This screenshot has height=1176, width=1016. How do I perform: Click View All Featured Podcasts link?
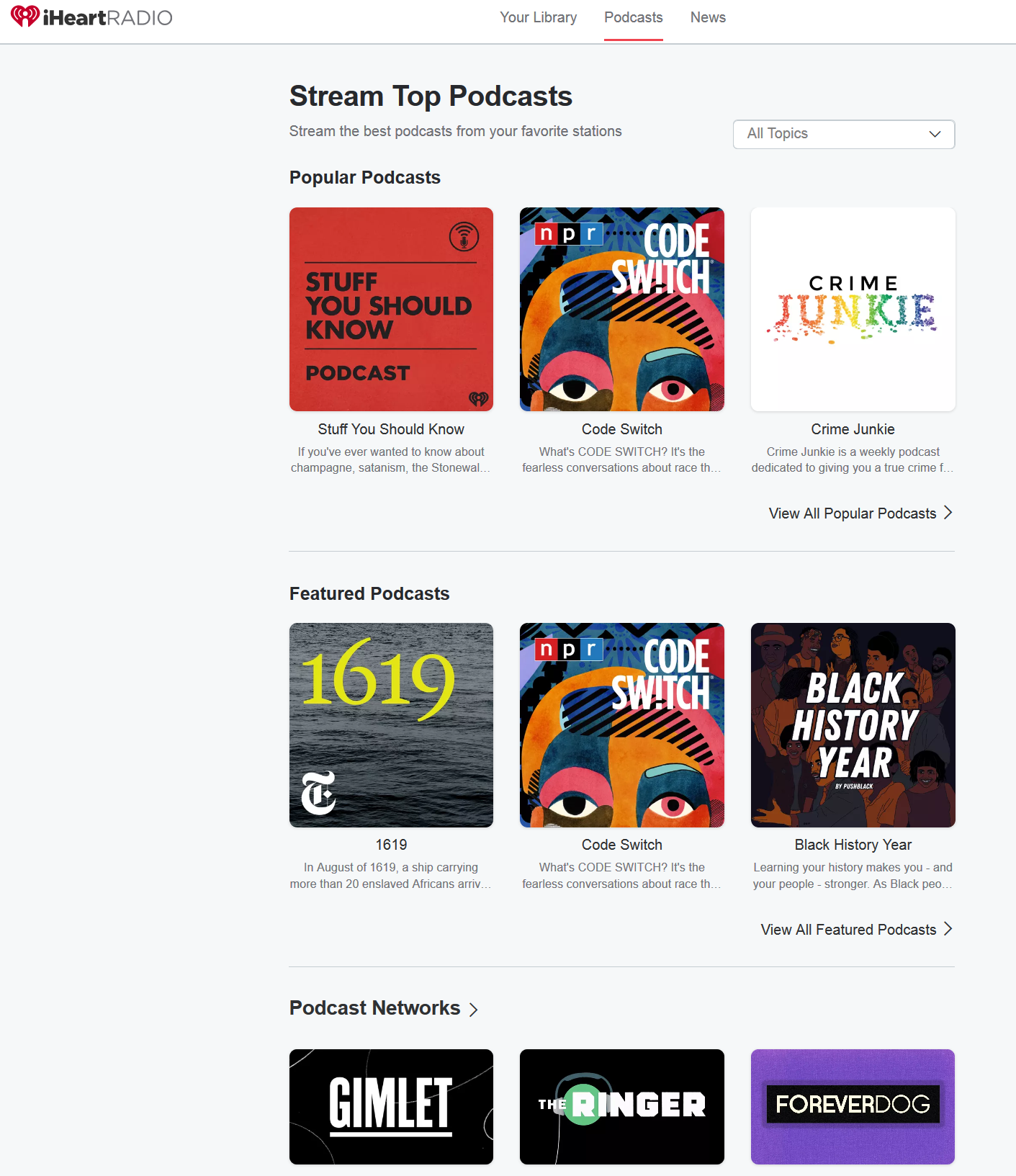coord(848,930)
